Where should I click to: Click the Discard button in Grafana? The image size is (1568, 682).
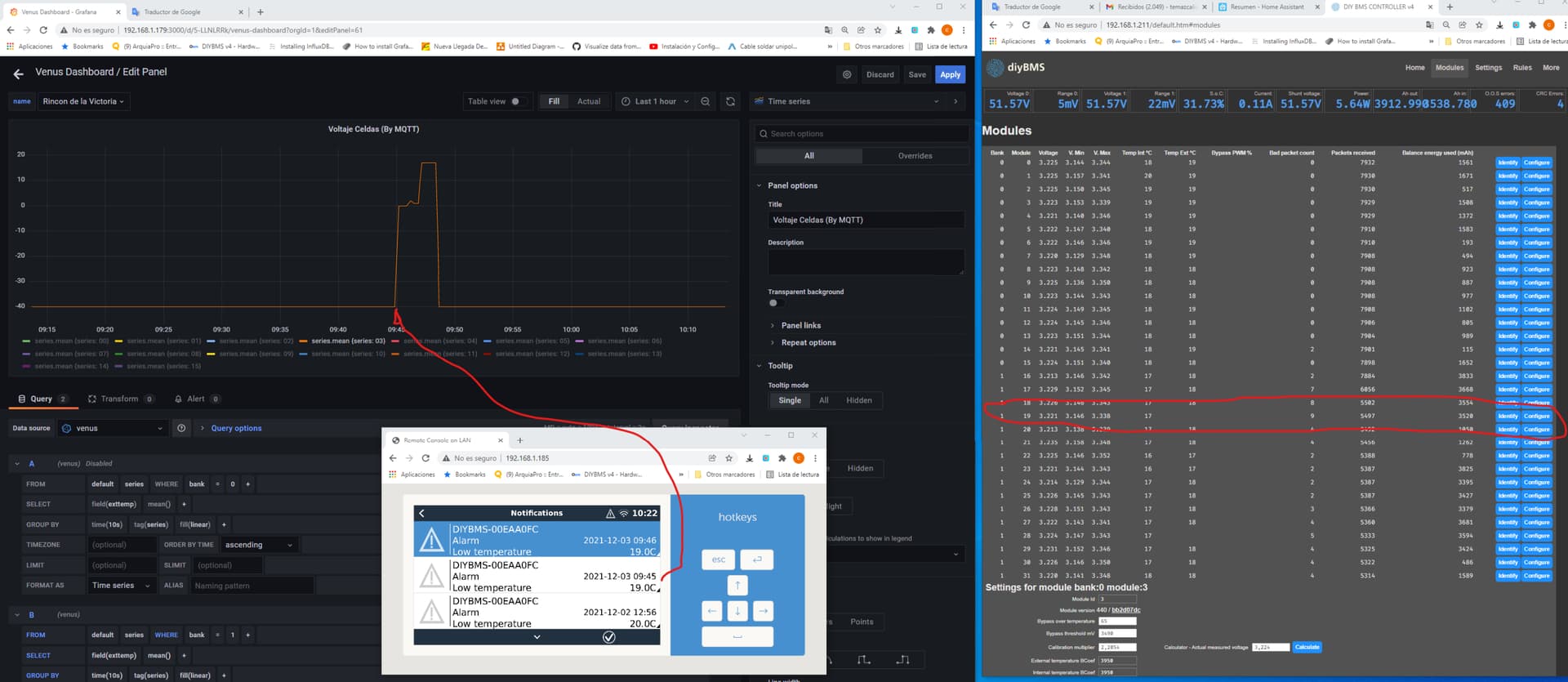(x=880, y=74)
